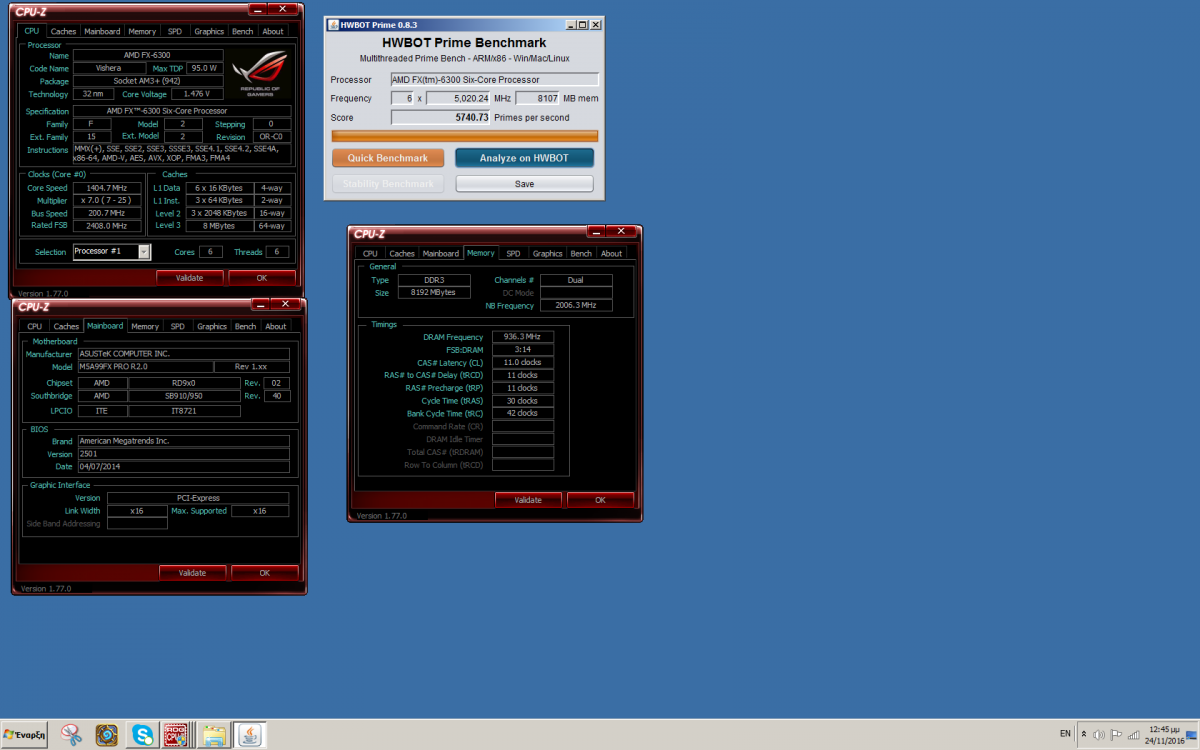1200x750 pixels.
Task: Open Caches tab in the CPU-Z CPU window
Action: 64,31
